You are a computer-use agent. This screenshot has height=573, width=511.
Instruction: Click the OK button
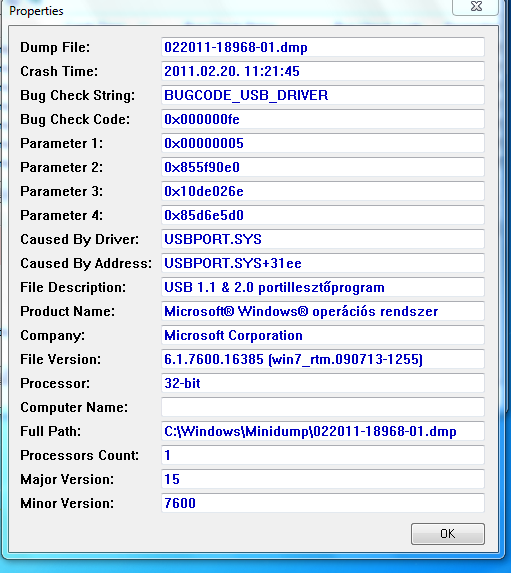pyautogui.click(x=448, y=534)
